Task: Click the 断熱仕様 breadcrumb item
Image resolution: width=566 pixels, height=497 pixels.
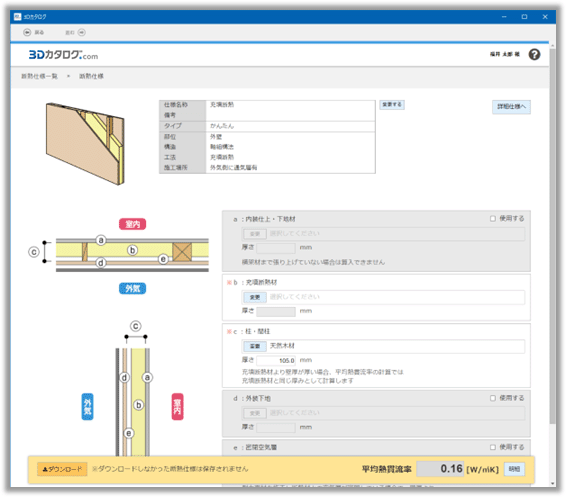Action: click(91, 76)
